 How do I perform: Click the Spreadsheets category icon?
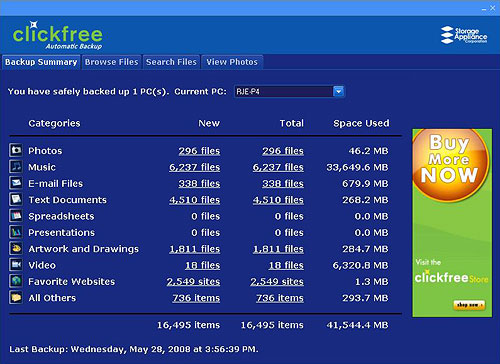[x=16, y=216]
